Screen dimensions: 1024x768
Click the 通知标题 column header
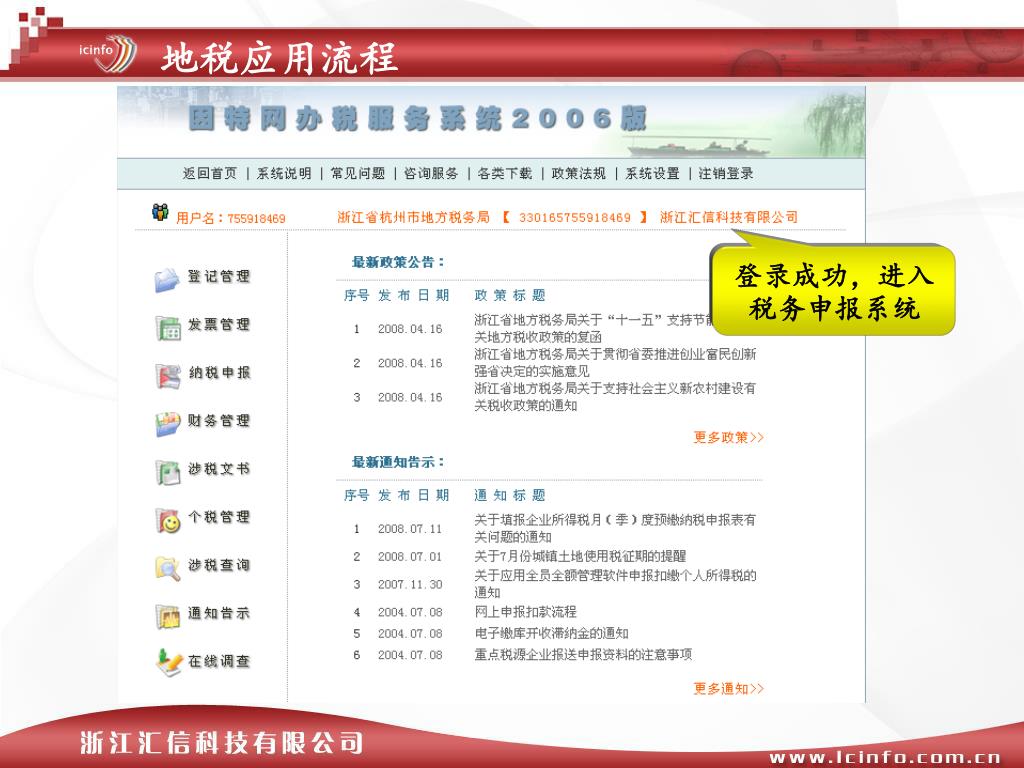click(509, 495)
